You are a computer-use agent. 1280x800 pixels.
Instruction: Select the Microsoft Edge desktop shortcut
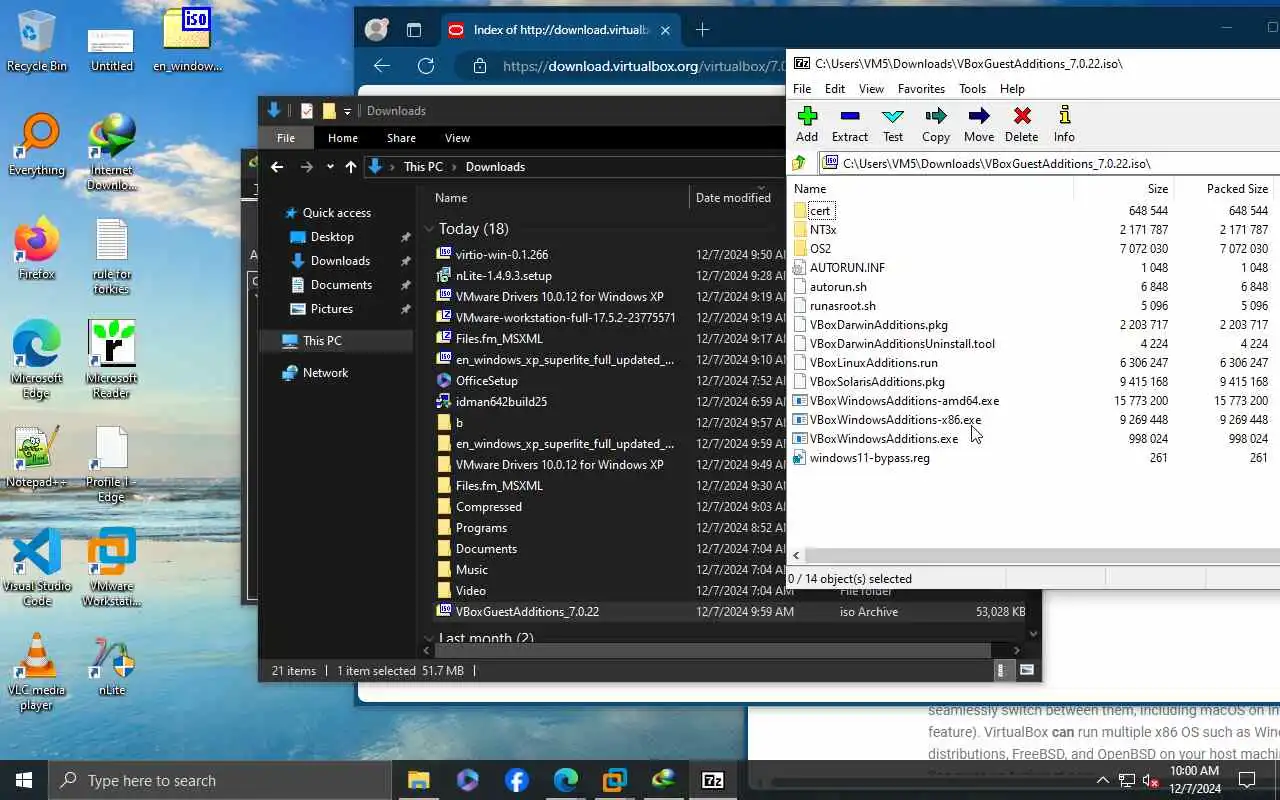point(37,360)
